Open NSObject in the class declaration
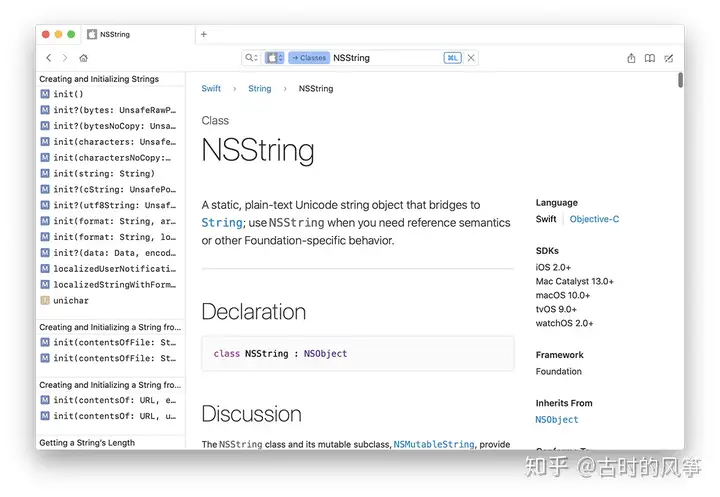This screenshot has width=720, height=497. [x=325, y=354]
